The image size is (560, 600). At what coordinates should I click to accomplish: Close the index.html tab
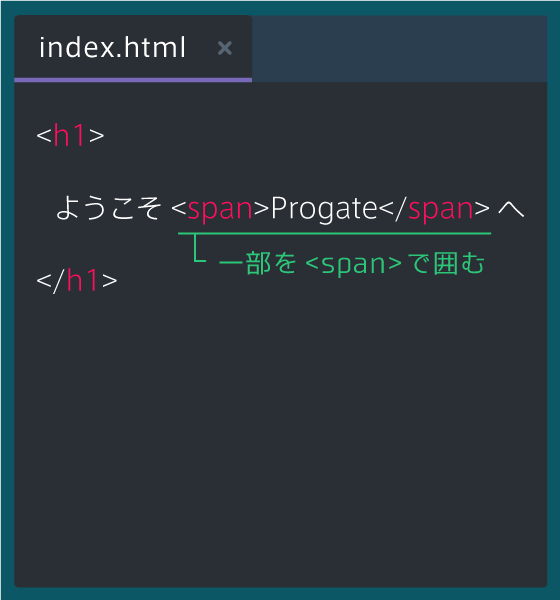point(224,48)
